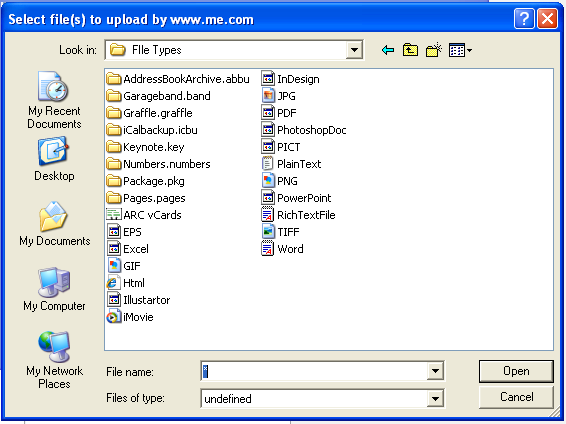
Task: Select the Pages.pages folder icon
Action: click(x=114, y=198)
